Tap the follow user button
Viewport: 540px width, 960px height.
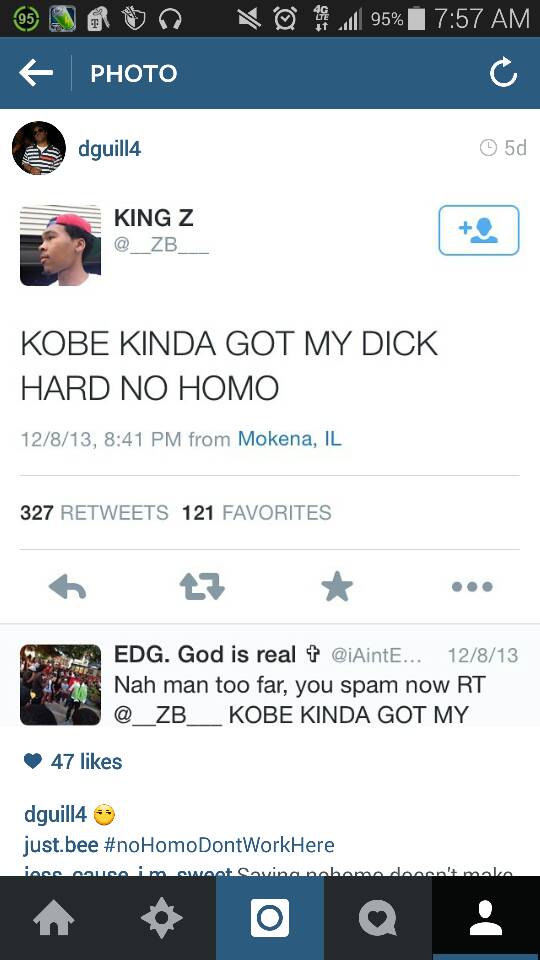click(479, 230)
